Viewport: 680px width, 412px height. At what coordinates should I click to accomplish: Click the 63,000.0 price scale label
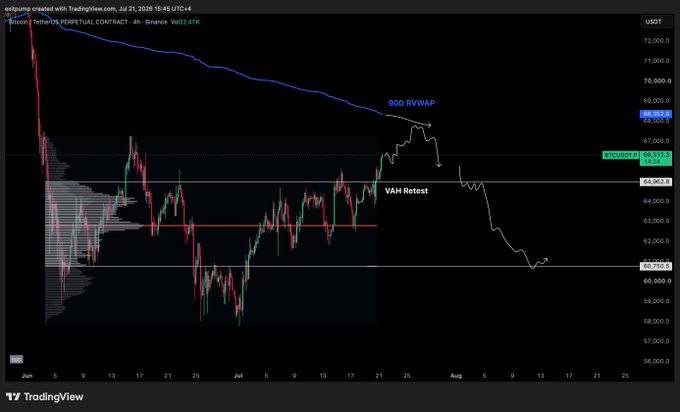[655, 221]
